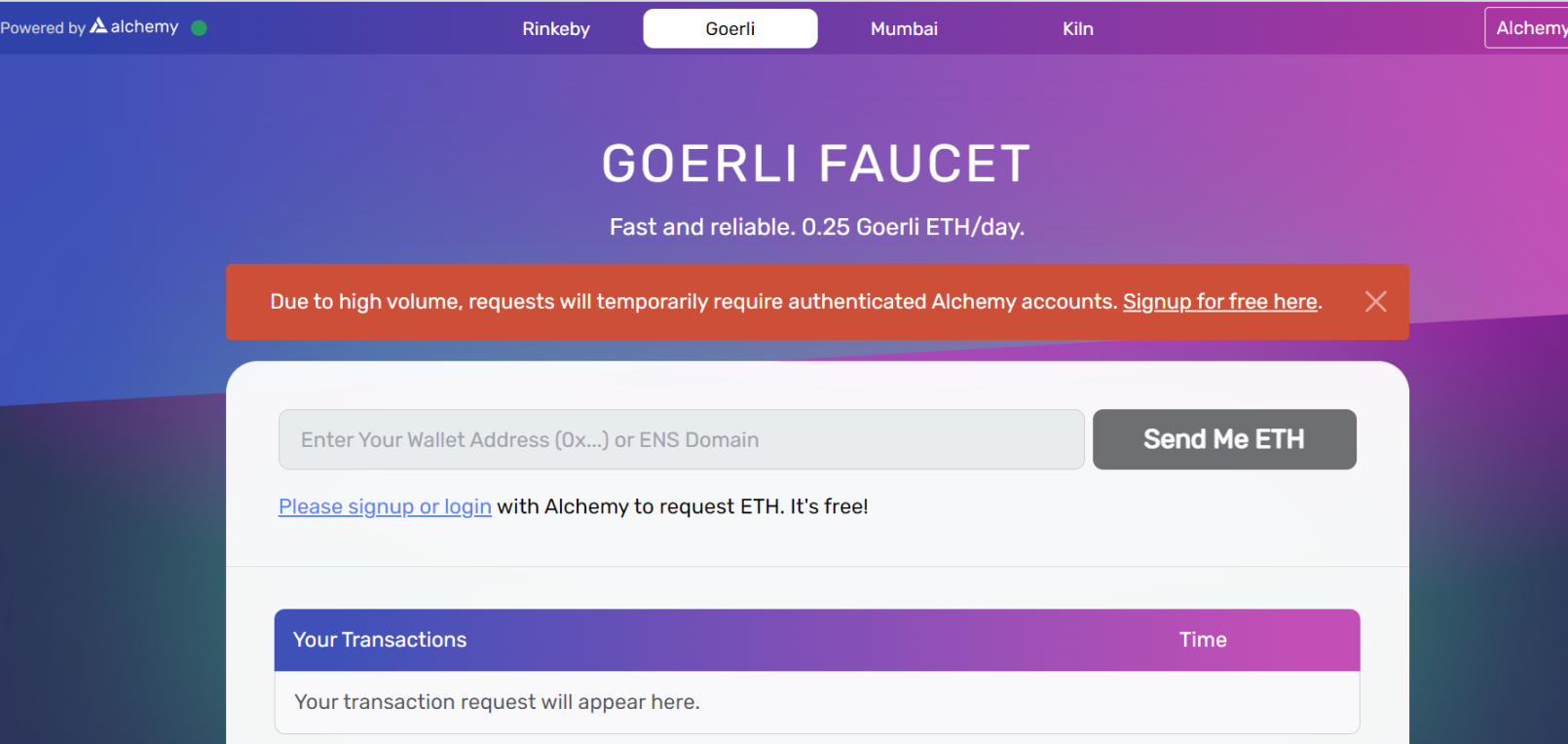Switch to the Rinkeby network tab
This screenshot has height=744, width=1568.
click(556, 29)
